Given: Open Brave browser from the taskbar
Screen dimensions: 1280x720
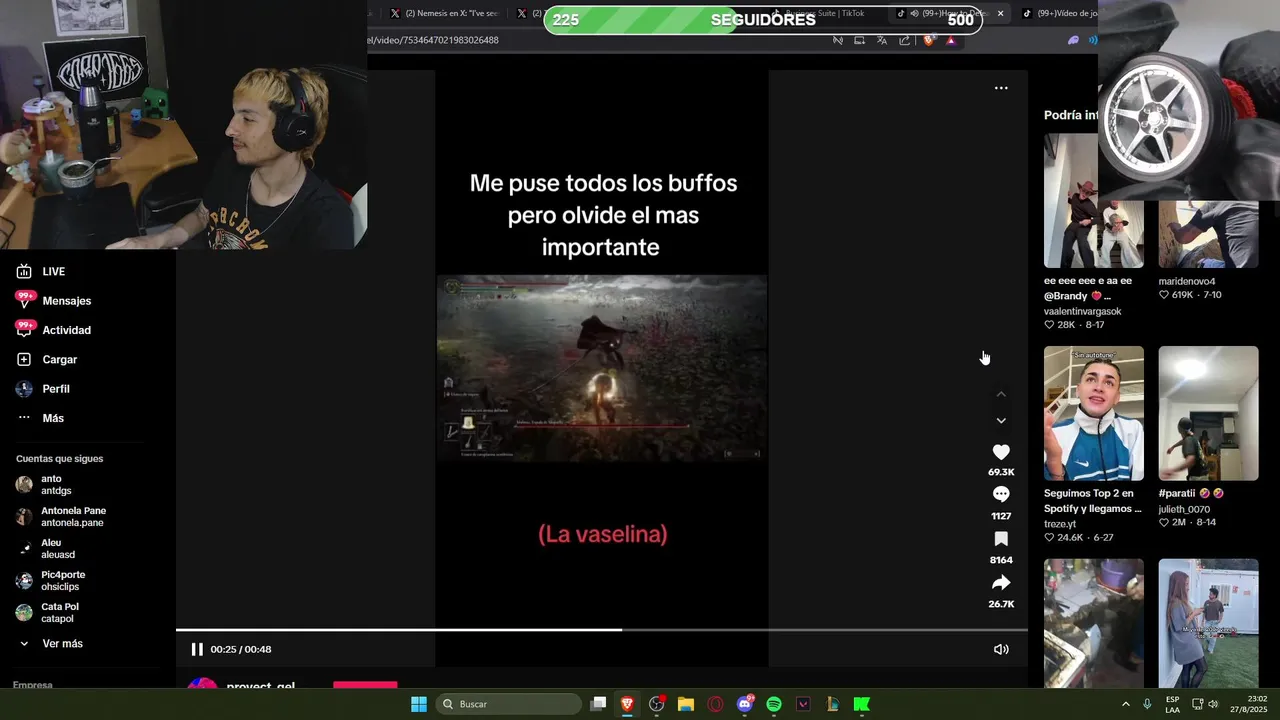Looking at the screenshot, I should click(x=627, y=704).
